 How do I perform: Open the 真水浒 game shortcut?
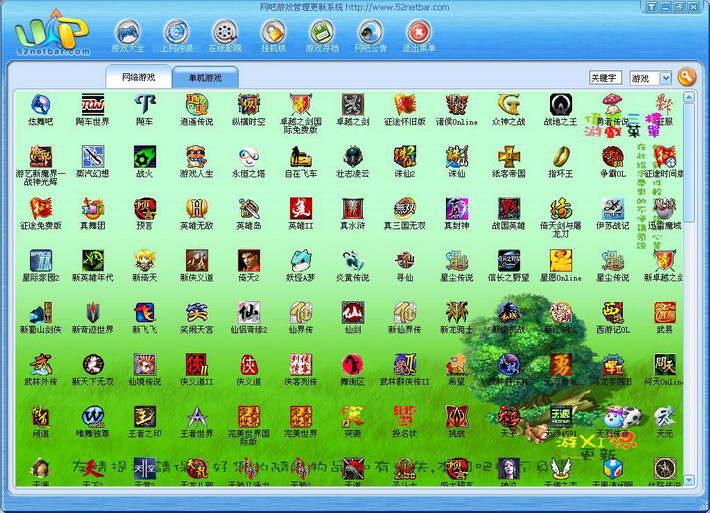coord(353,209)
